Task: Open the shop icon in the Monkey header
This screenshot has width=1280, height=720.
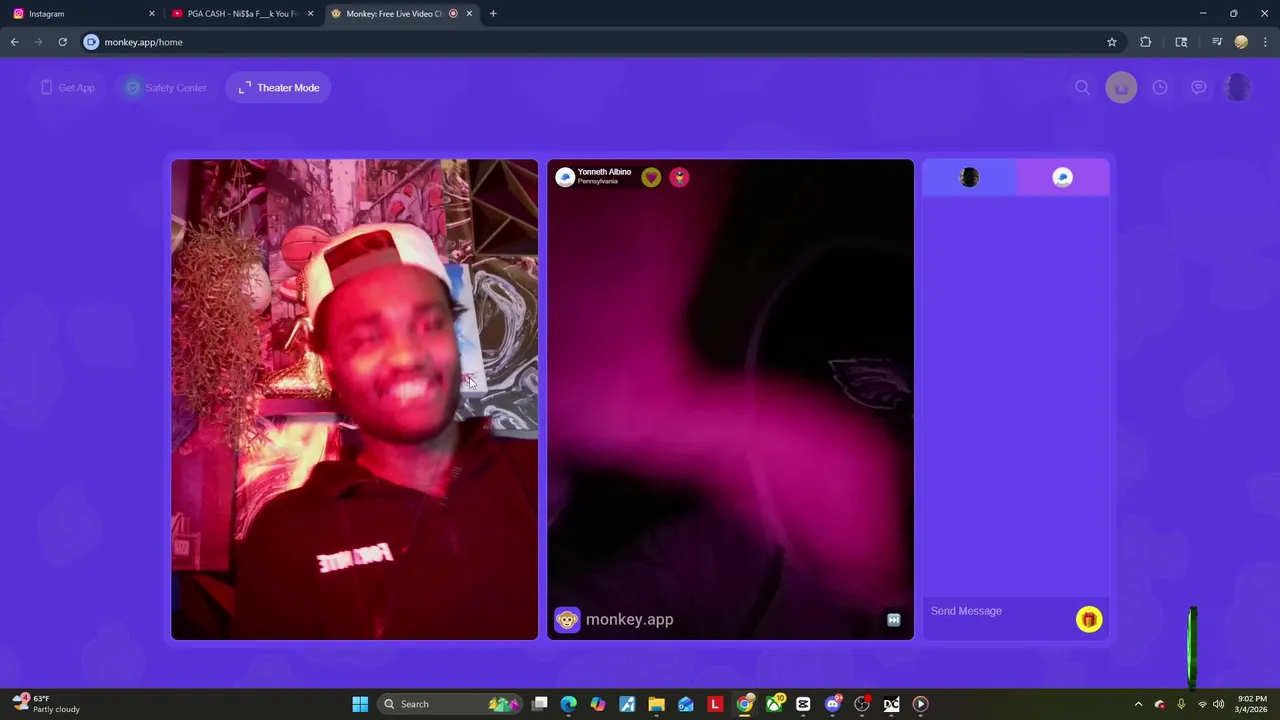Action: coord(1121,88)
